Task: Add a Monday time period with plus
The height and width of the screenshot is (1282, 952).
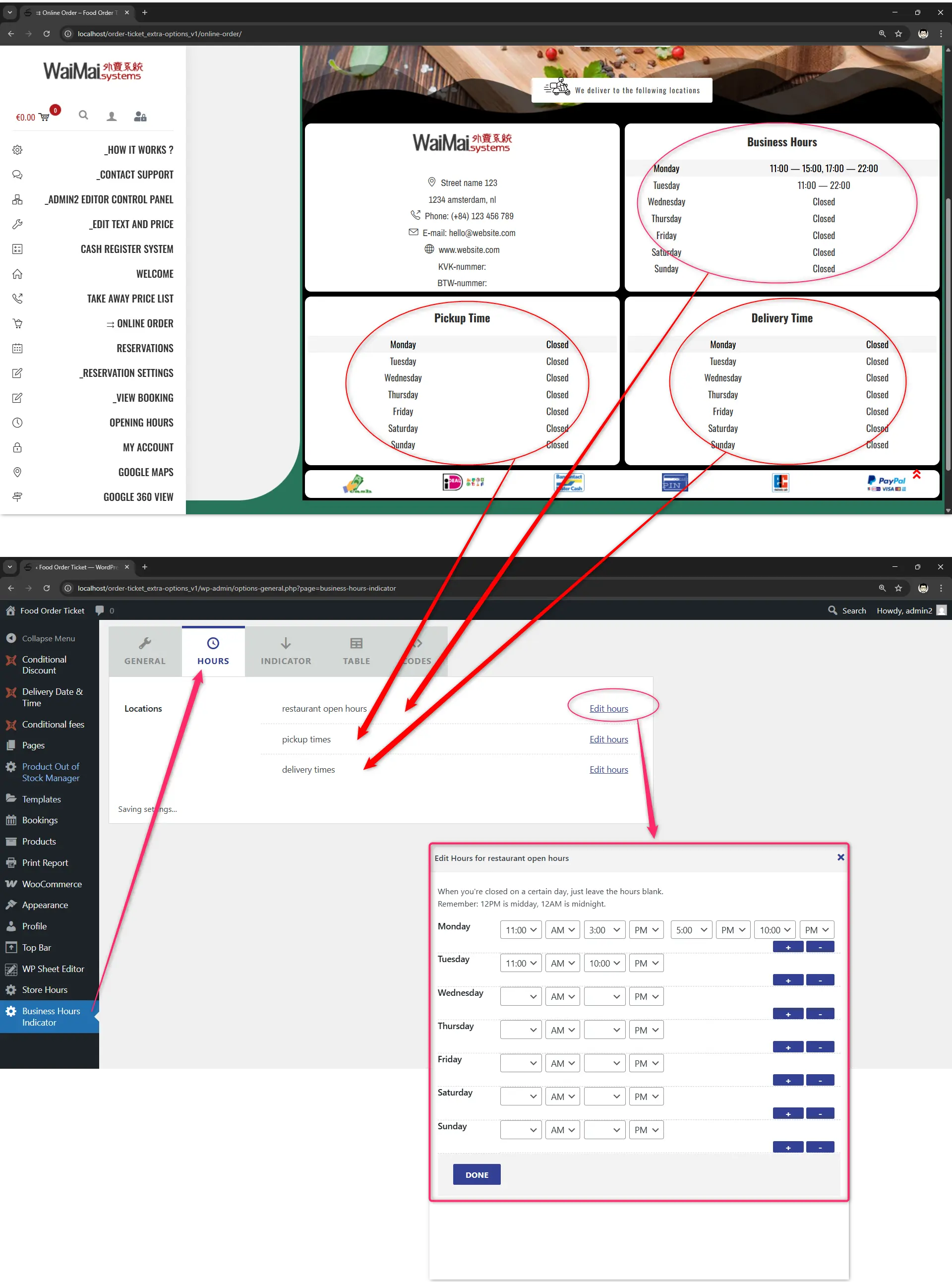Action: 787,947
